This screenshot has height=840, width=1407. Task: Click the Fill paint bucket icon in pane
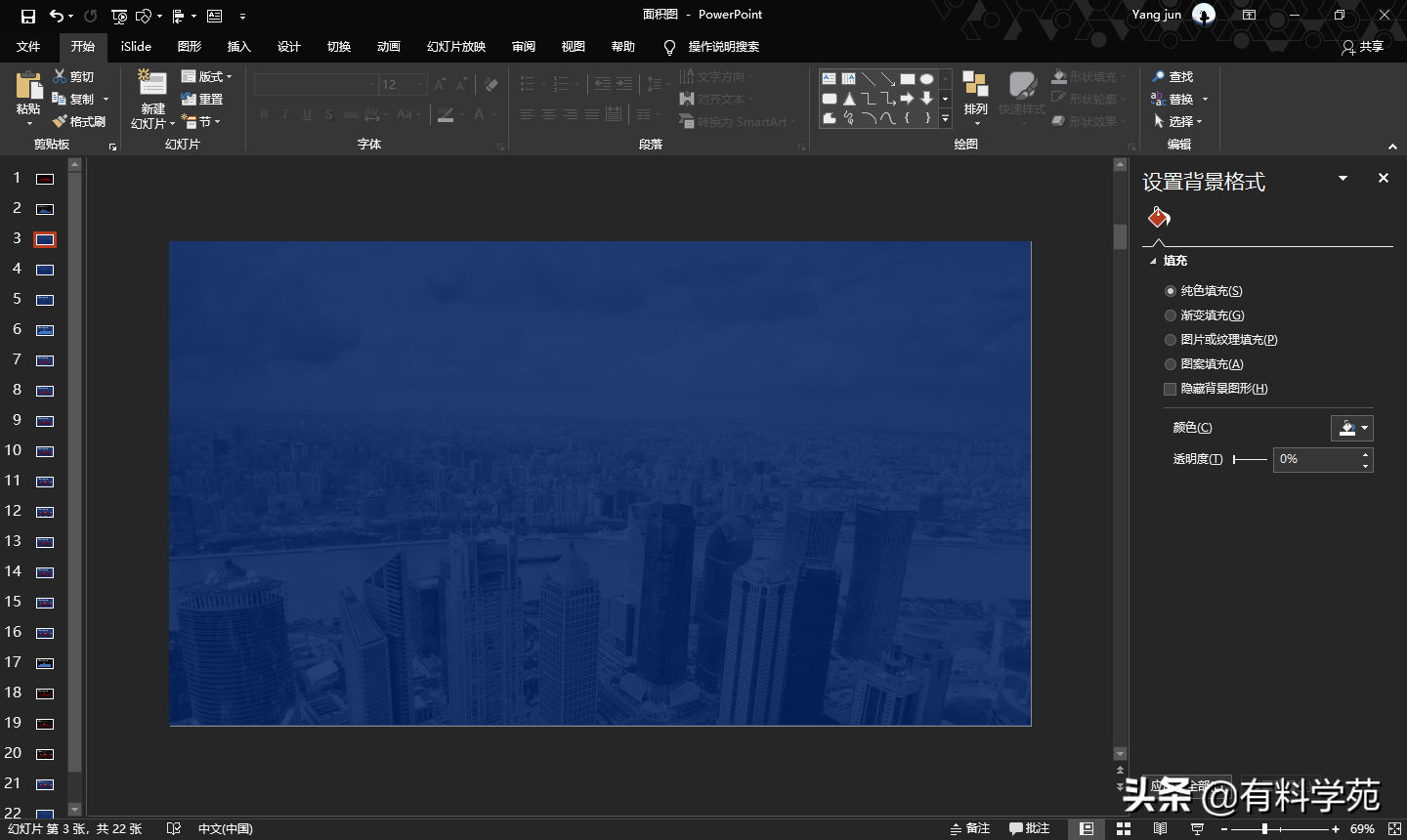click(1159, 217)
